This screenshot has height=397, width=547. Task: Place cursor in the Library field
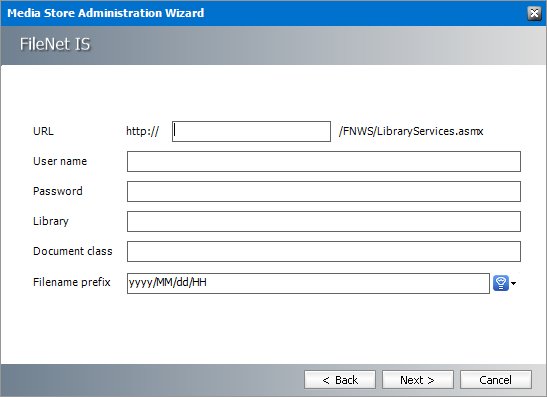point(324,222)
